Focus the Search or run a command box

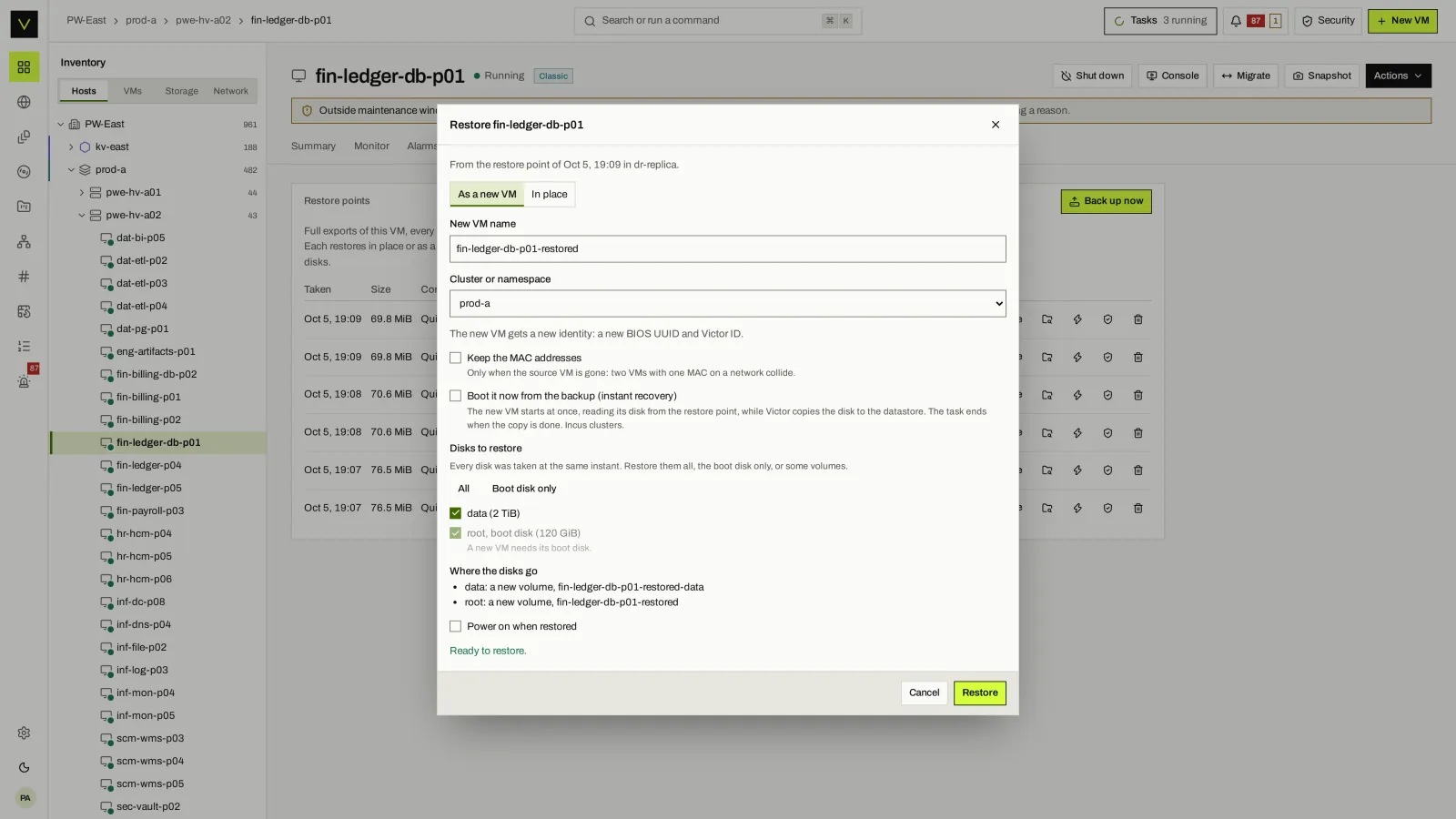(x=717, y=21)
